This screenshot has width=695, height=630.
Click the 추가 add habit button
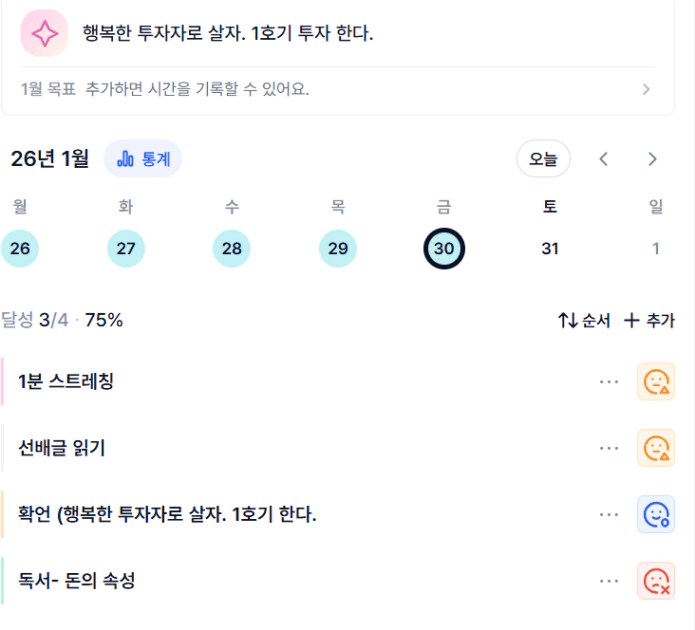(x=649, y=320)
